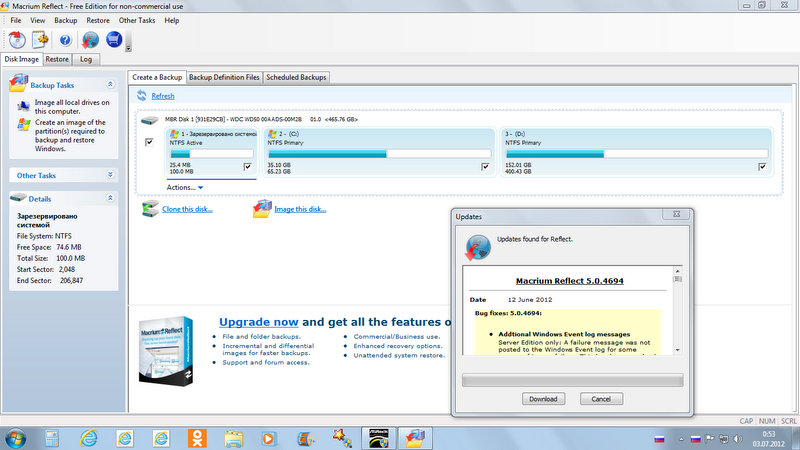Click the Download button in Updates
The image size is (800, 450).
tap(543, 399)
